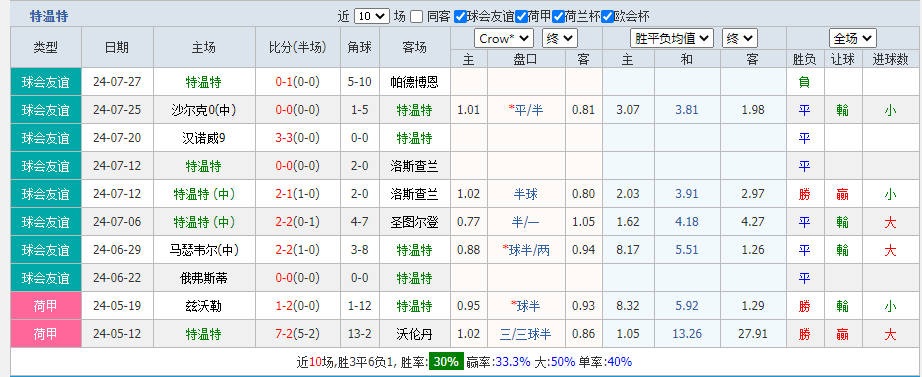Click the 洛斯查兰 team on the 0-0 row
Viewport: 922px width, 377px height.
point(415,166)
